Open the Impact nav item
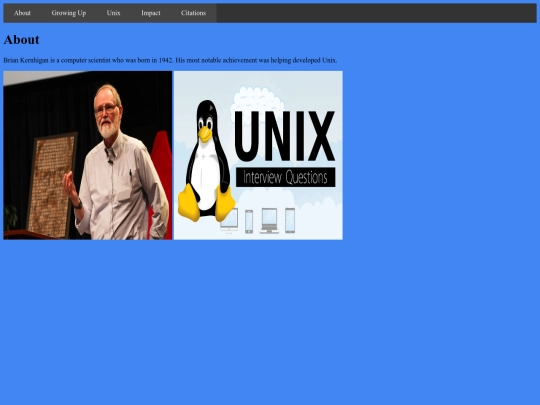Viewport: 540px width, 405px height. [151, 13]
